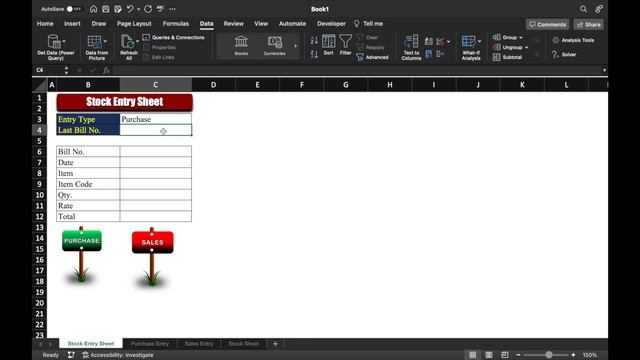The width and height of the screenshot is (640, 360).
Task: Click the Share button
Action: (x=589, y=24)
